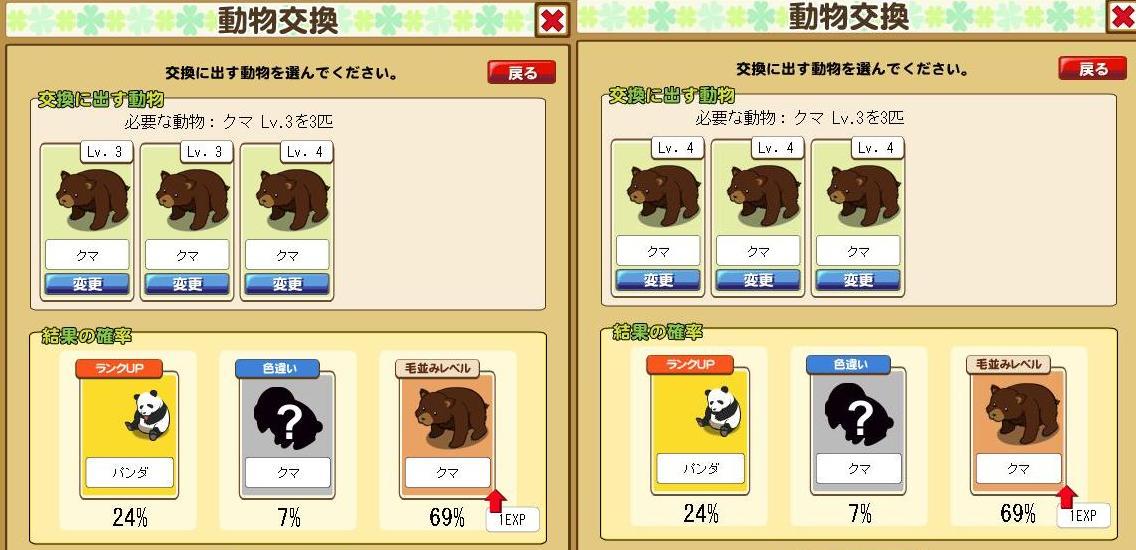Click 変更 under first bear in right panel
1136x550 pixels.
pos(659,280)
